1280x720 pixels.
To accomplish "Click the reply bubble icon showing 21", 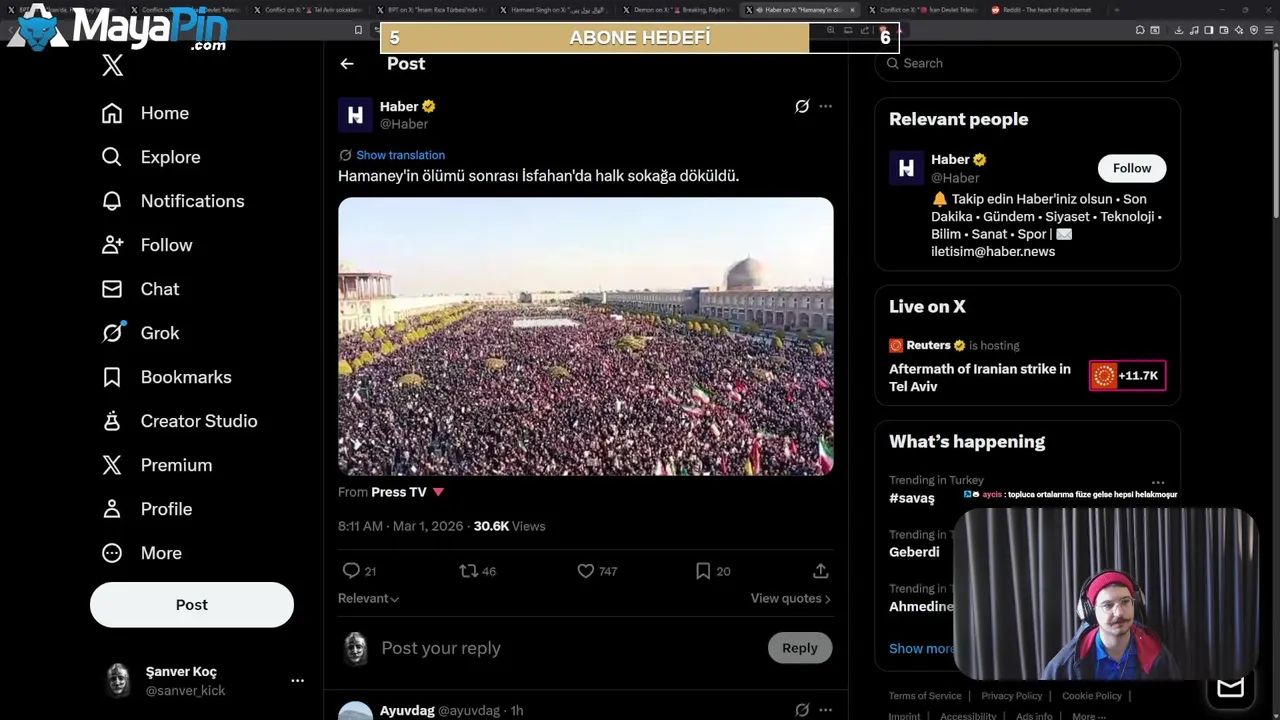I will [351, 571].
